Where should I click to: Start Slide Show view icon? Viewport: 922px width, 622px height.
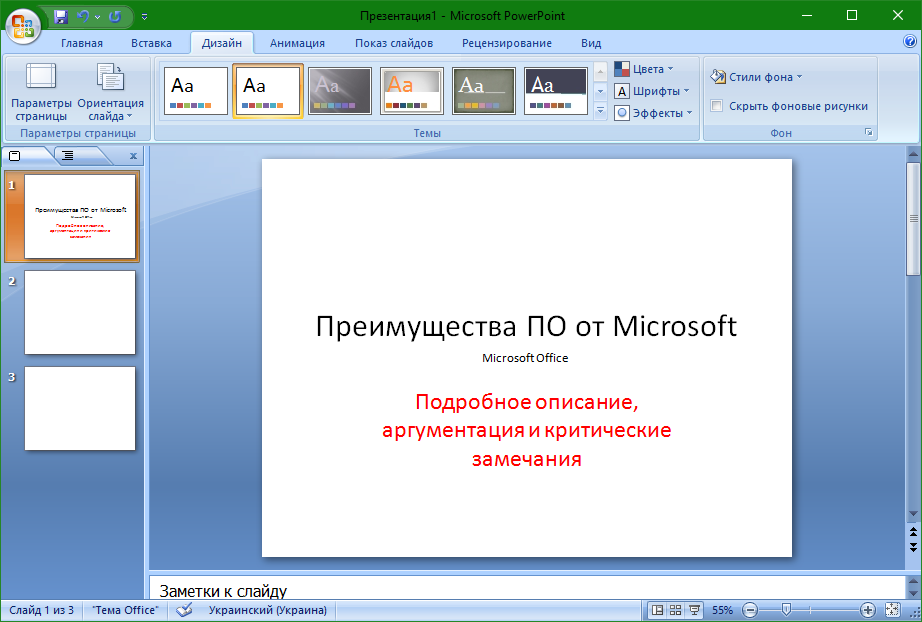(x=694, y=610)
